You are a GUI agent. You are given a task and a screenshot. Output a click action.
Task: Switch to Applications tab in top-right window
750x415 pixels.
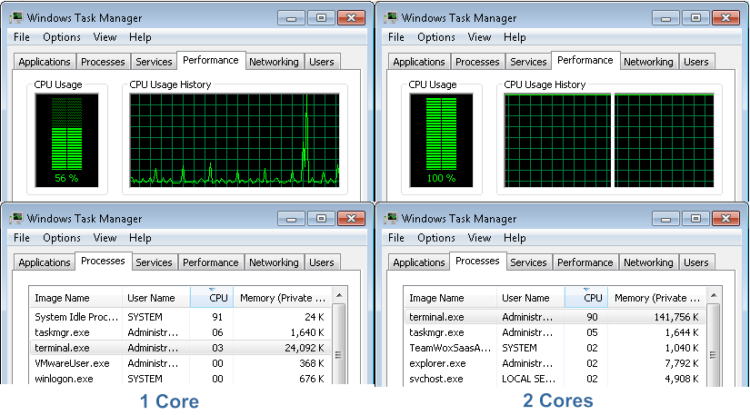[419, 62]
